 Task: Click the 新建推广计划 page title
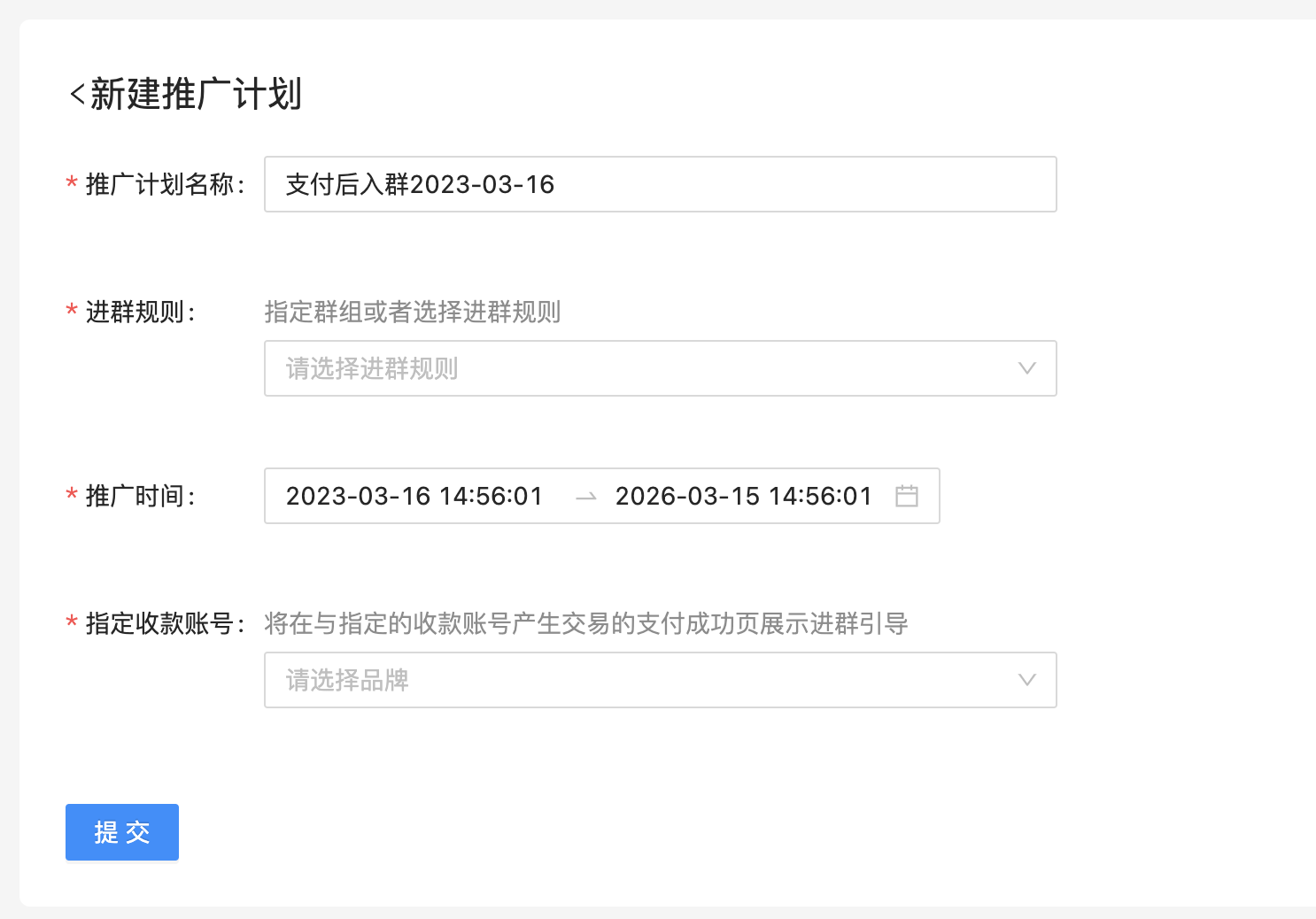coord(196,94)
